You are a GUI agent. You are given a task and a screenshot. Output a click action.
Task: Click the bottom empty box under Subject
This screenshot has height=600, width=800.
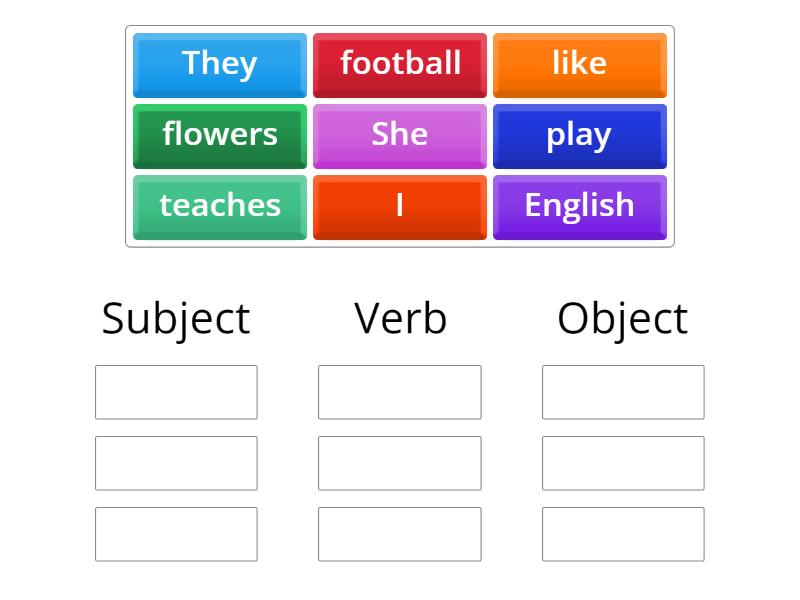coord(176,533)
